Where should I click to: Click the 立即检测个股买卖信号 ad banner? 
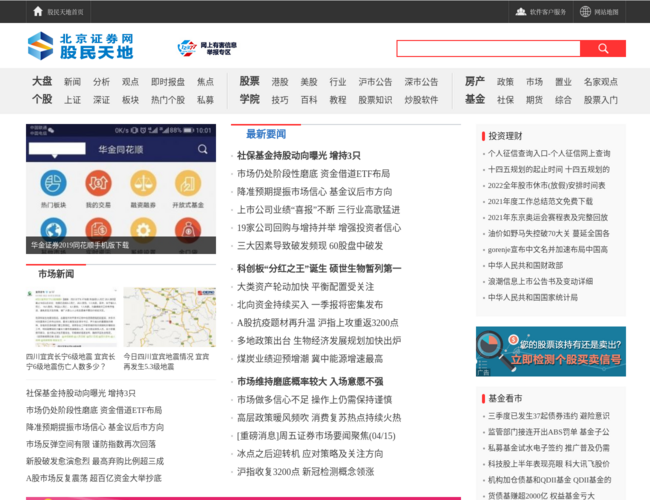[551, 352]
